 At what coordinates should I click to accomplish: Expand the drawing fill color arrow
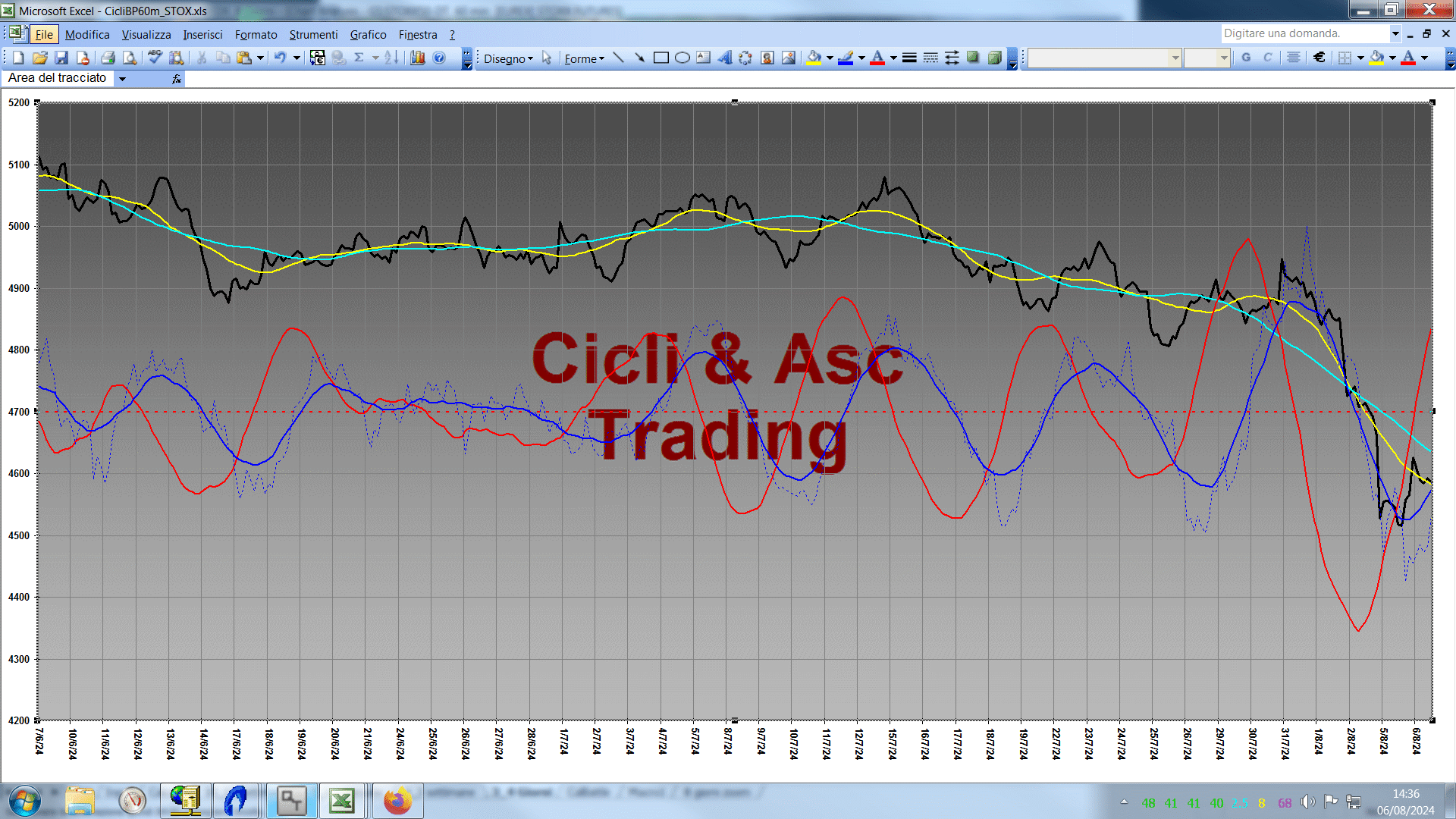(830, 58)
